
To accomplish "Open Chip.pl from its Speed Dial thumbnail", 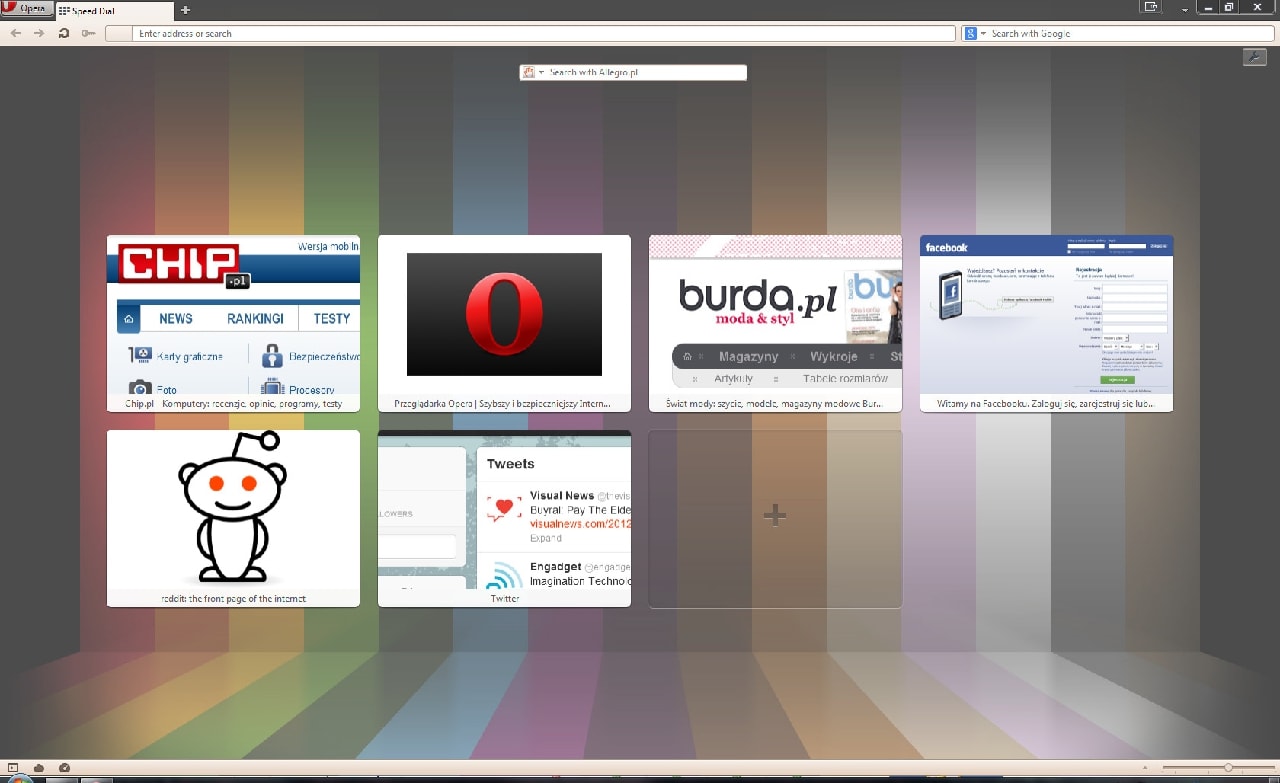I will [233, 322].
